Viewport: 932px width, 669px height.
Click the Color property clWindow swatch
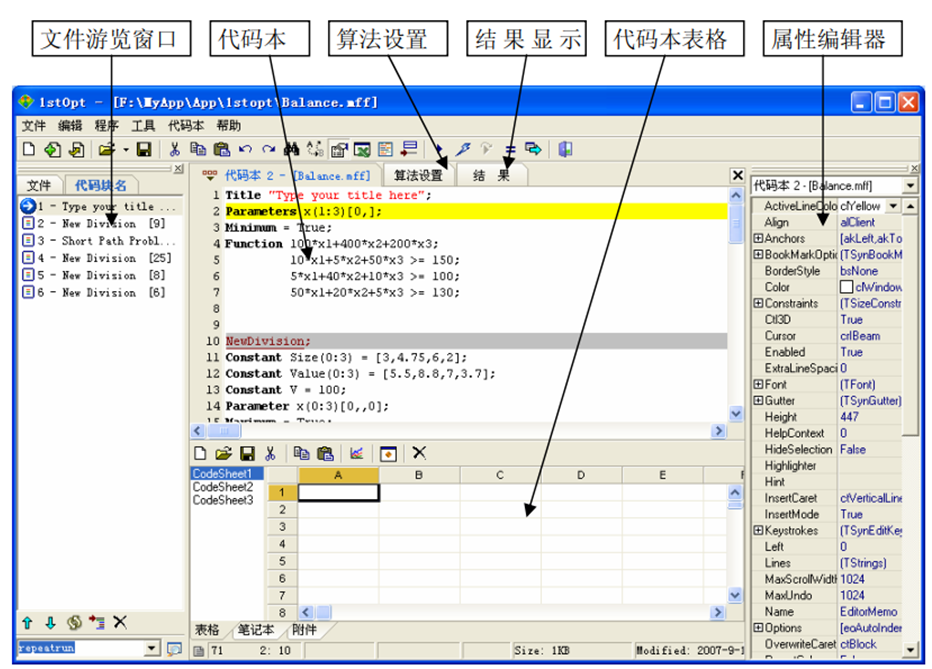point(846,287)
